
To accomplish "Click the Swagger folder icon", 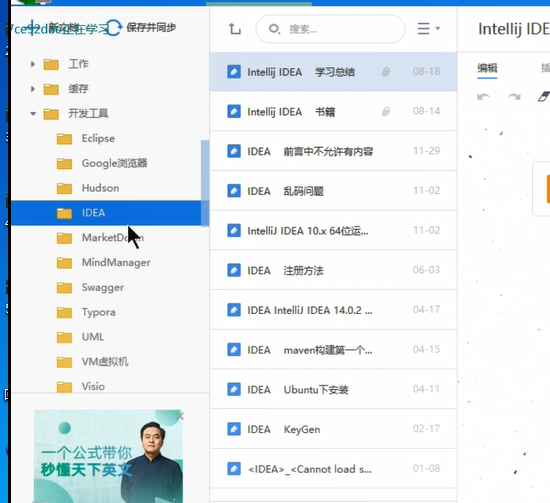I will pyautogui.click(x=64, y=288).
